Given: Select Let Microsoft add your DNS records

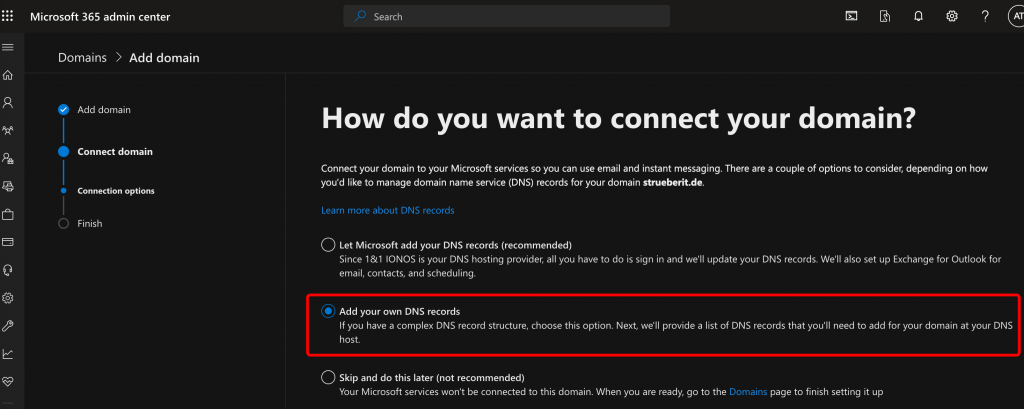Looking at the screenshot, I should (x=328, y=245).
